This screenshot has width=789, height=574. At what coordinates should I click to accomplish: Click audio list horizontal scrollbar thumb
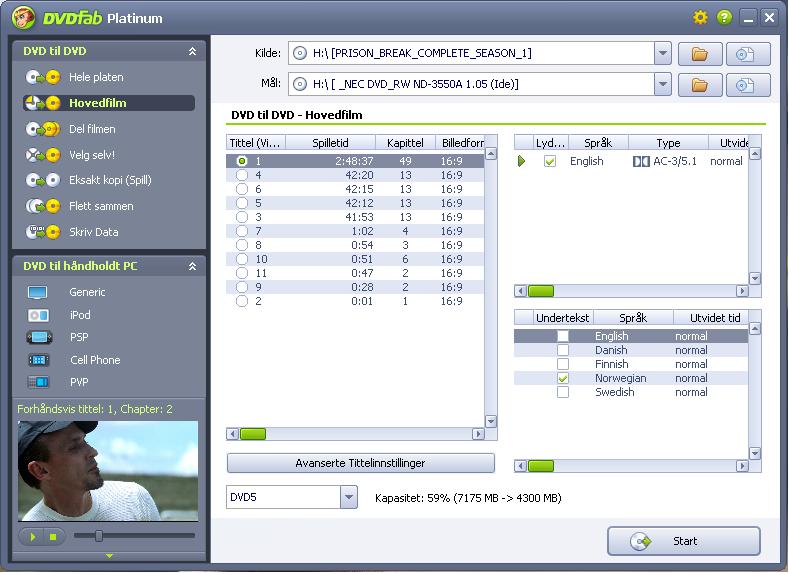541,291
